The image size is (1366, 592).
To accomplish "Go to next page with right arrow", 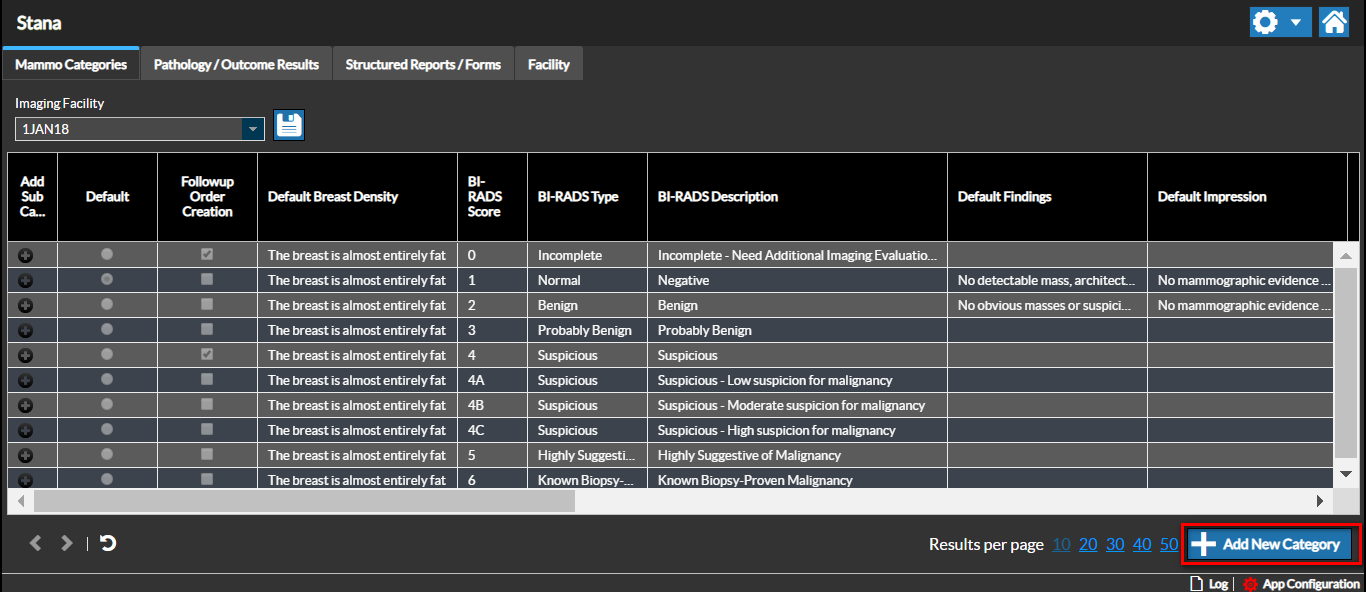I will pos(67,543).
